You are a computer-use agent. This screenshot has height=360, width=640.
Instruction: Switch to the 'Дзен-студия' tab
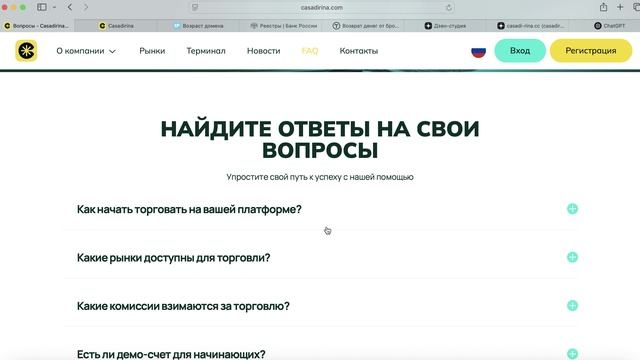pyautogui.click(x=445, y=26)
